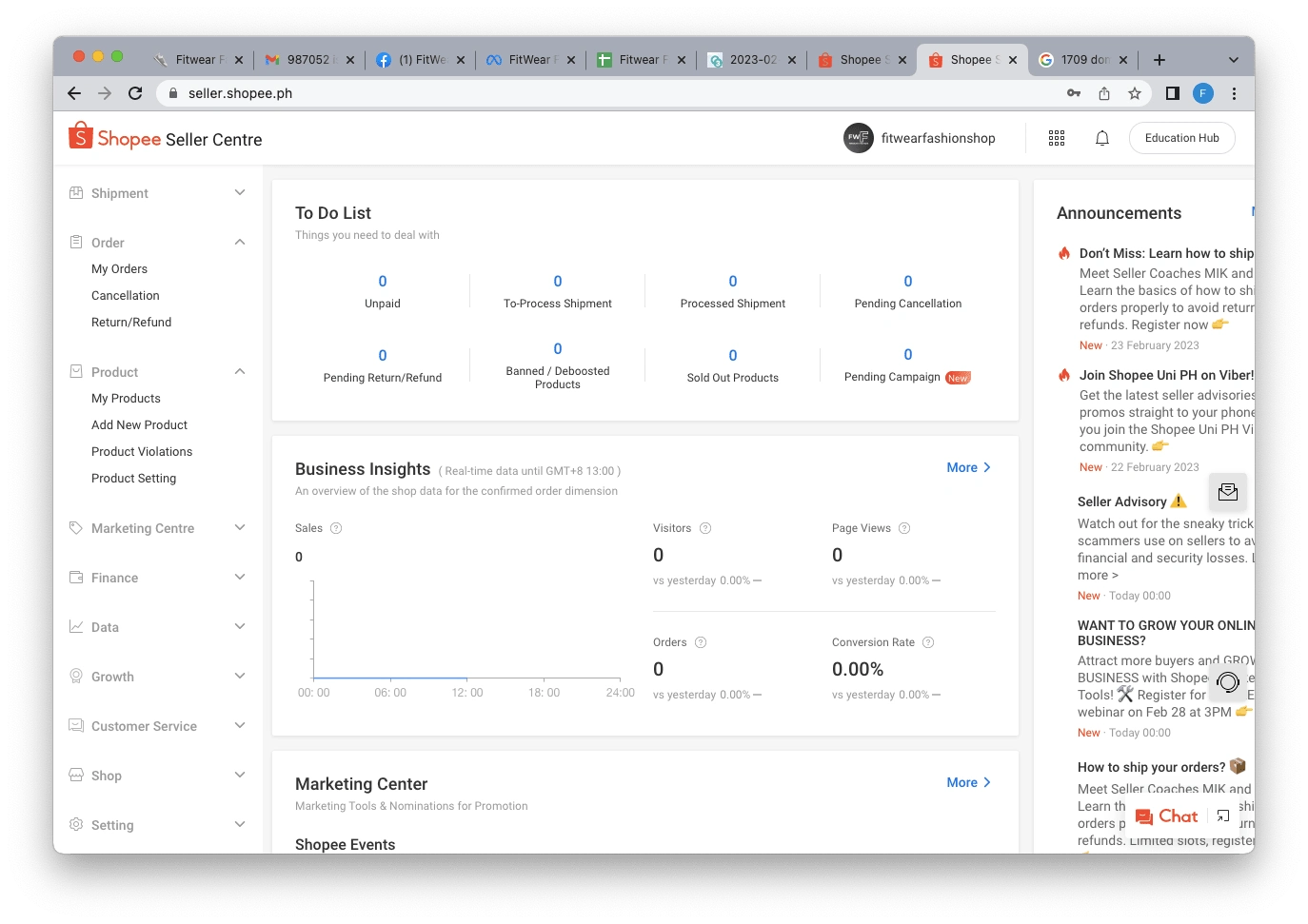This screenshot has height=924, width=1308.
Task: Click Sold Out Products count
Action: [x=733, y=356]
